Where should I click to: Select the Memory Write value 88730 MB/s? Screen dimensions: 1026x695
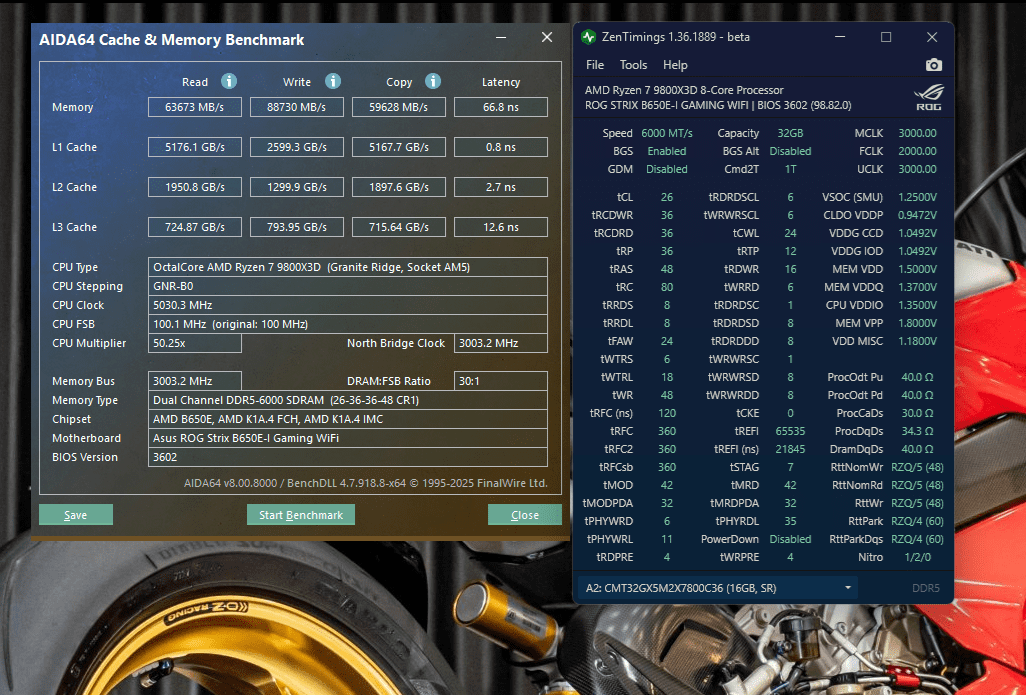[297, 107]
